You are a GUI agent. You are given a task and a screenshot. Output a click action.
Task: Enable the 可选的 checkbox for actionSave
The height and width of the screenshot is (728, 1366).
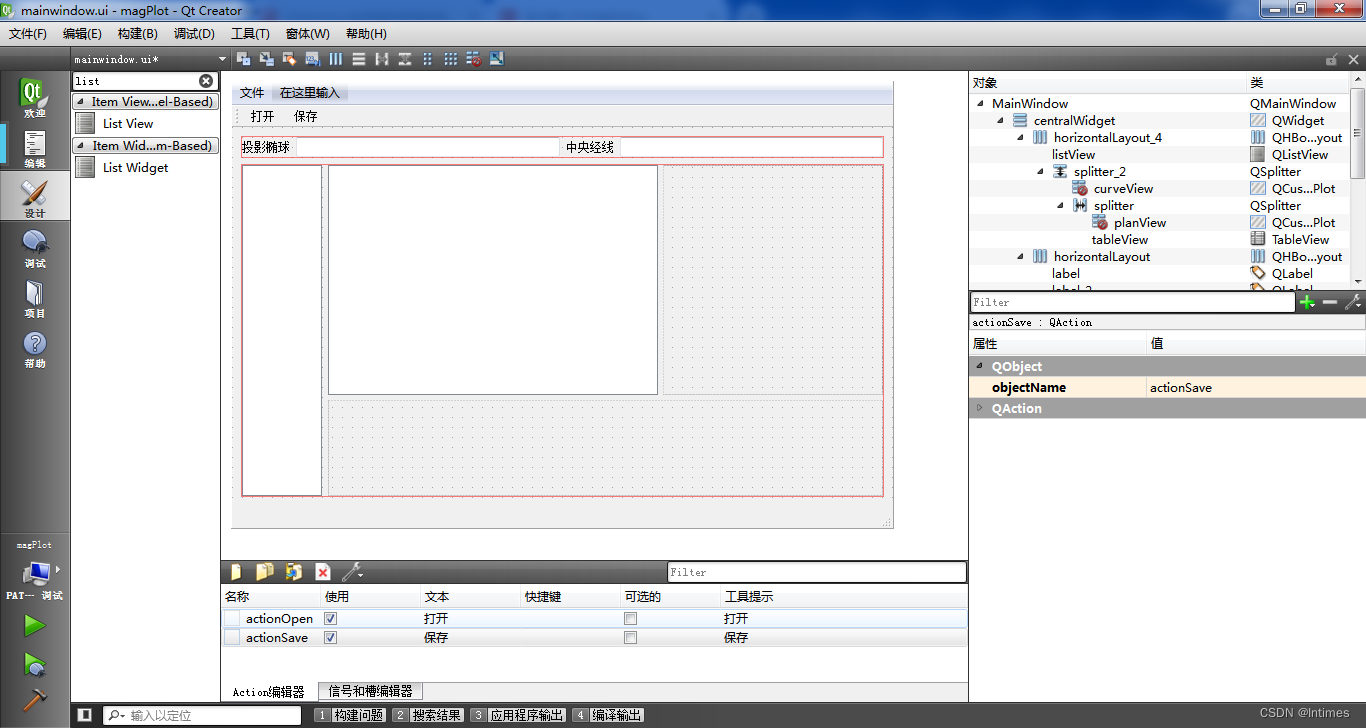[x=630, y=637]
